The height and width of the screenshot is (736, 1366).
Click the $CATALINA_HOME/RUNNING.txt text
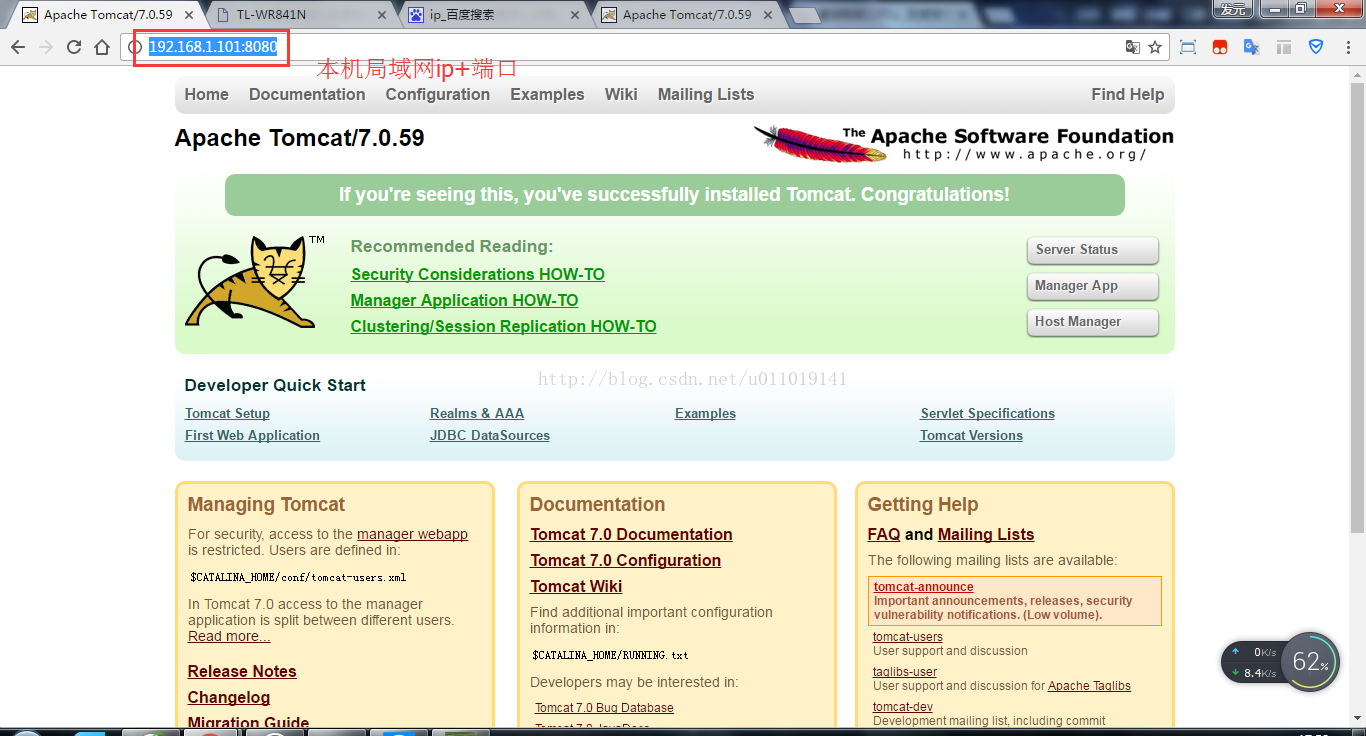point(610,656)
